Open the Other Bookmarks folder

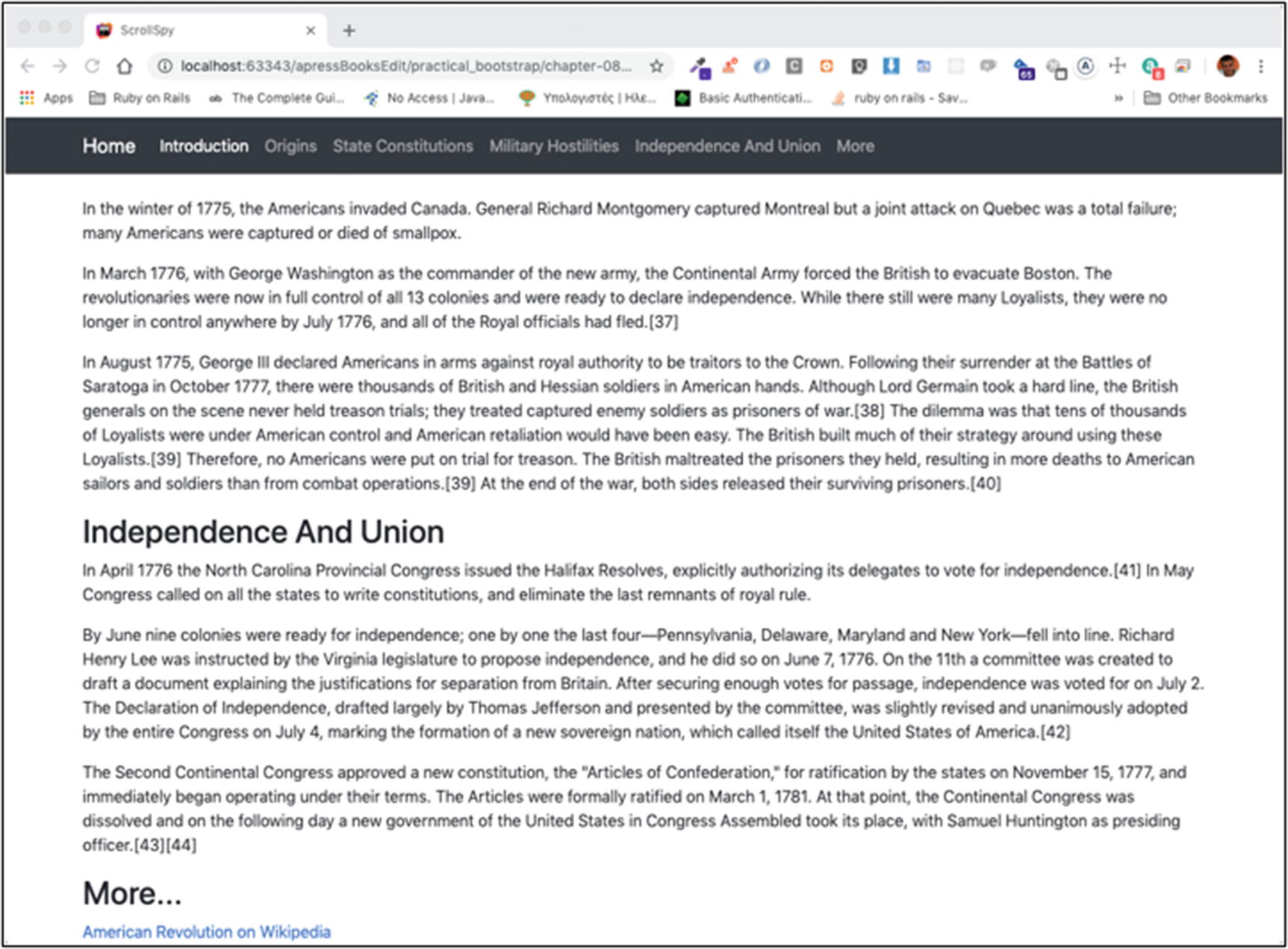[x=1205, y=98]
